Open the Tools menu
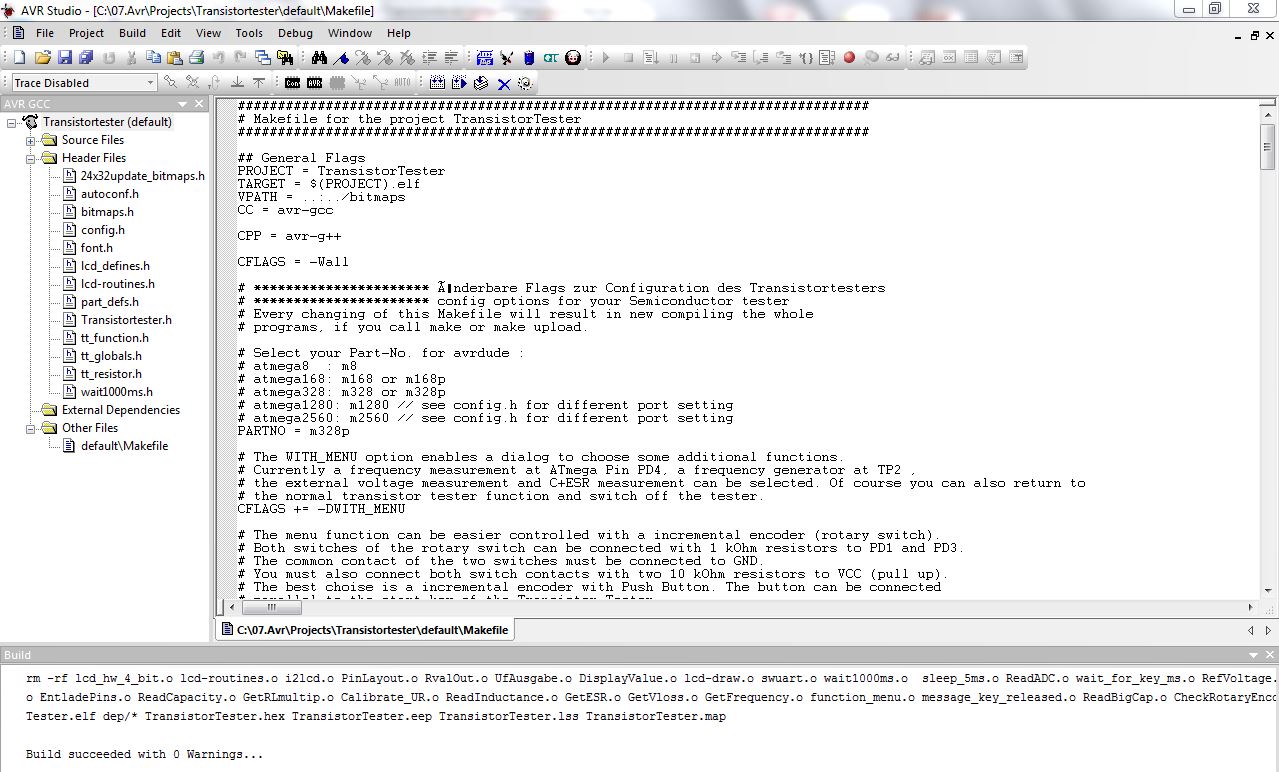The image size is (1279, 772). [x=249, y=33]
